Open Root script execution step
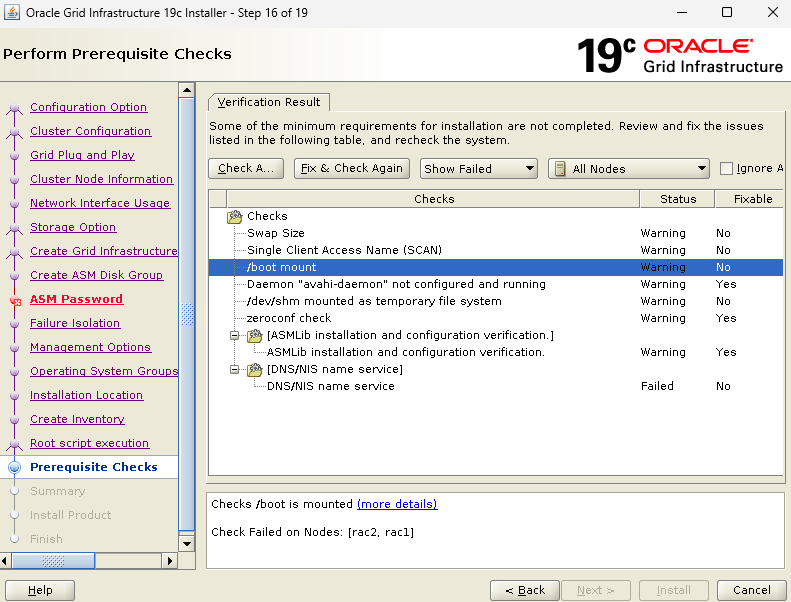 point(89,443)
